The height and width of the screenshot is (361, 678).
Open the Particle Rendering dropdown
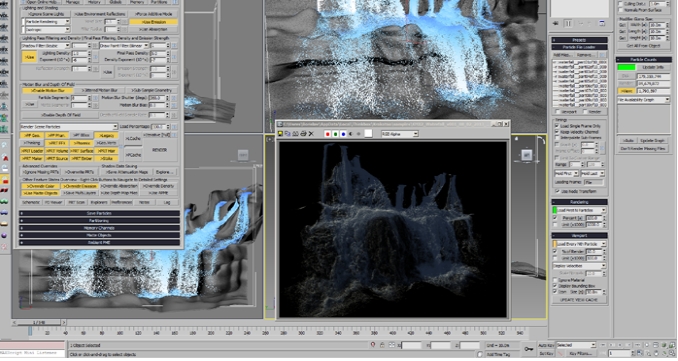point(47,21)
